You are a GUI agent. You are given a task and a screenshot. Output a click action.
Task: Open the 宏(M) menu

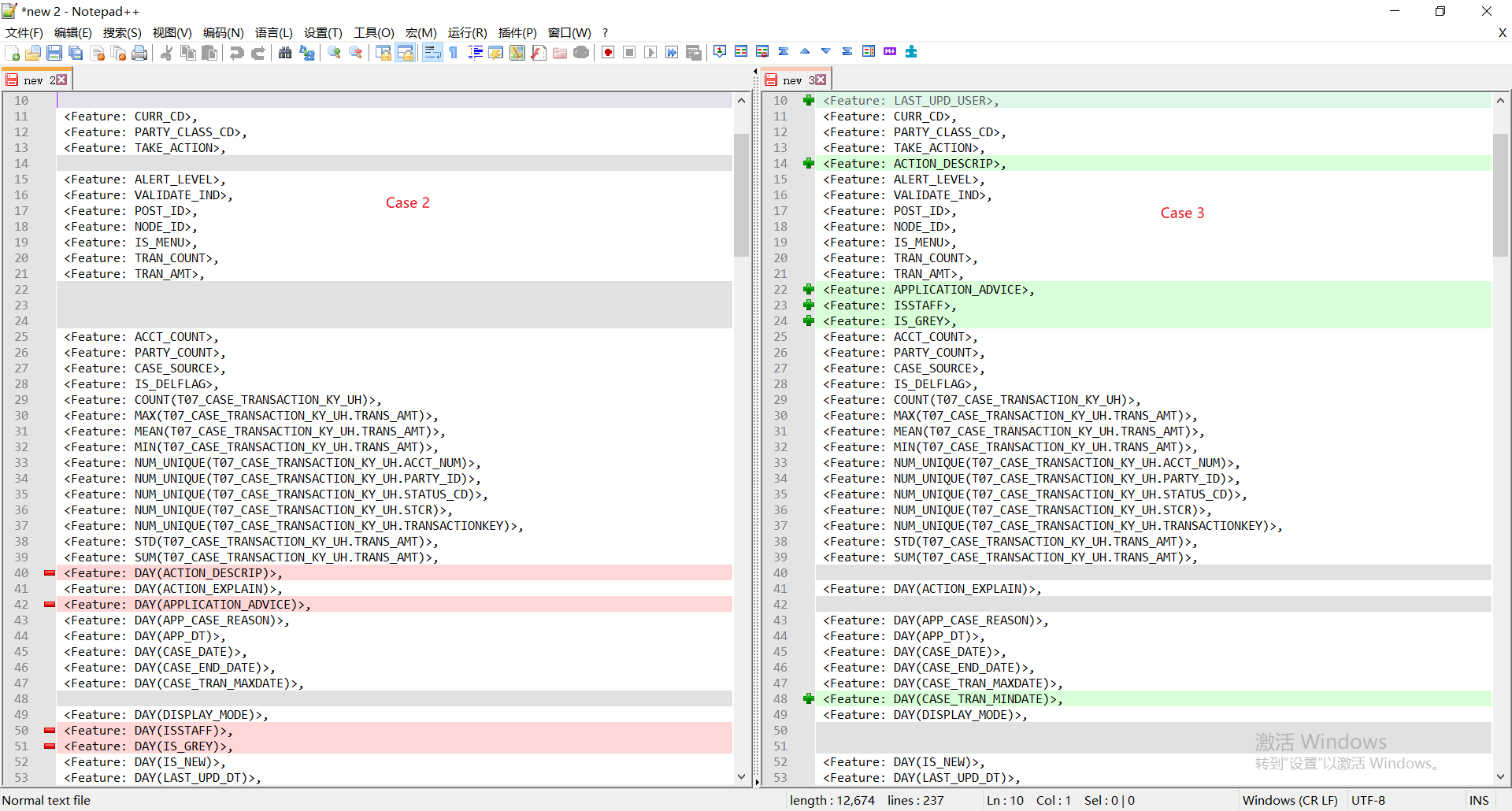pos(421,32)
